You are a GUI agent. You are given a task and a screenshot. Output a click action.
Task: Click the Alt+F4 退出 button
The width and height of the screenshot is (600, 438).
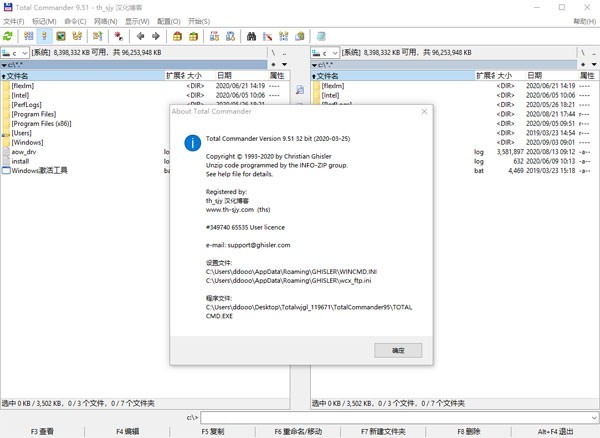click(555, 431)
